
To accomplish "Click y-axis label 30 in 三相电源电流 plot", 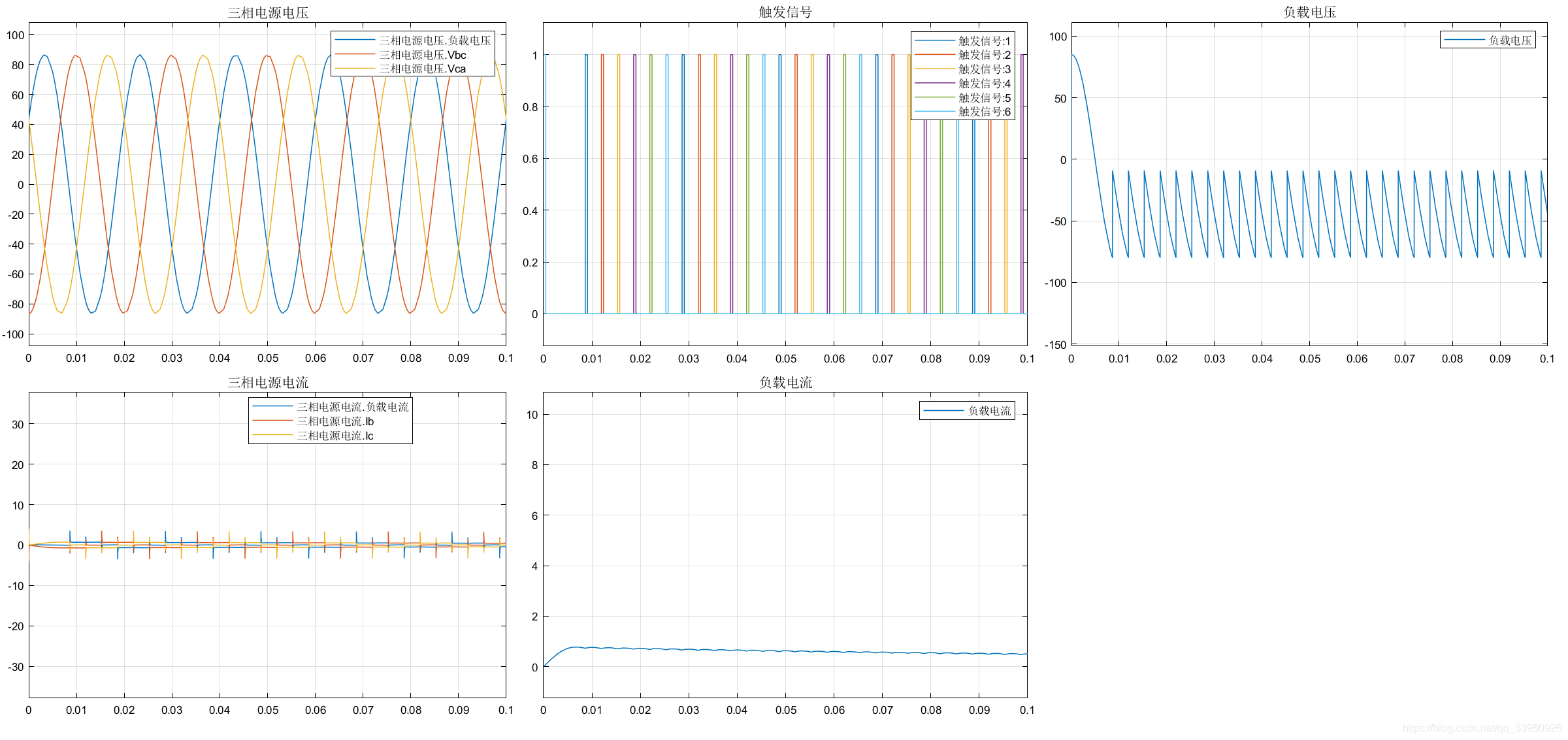I will pyautogui.click(x=18, y=425).
